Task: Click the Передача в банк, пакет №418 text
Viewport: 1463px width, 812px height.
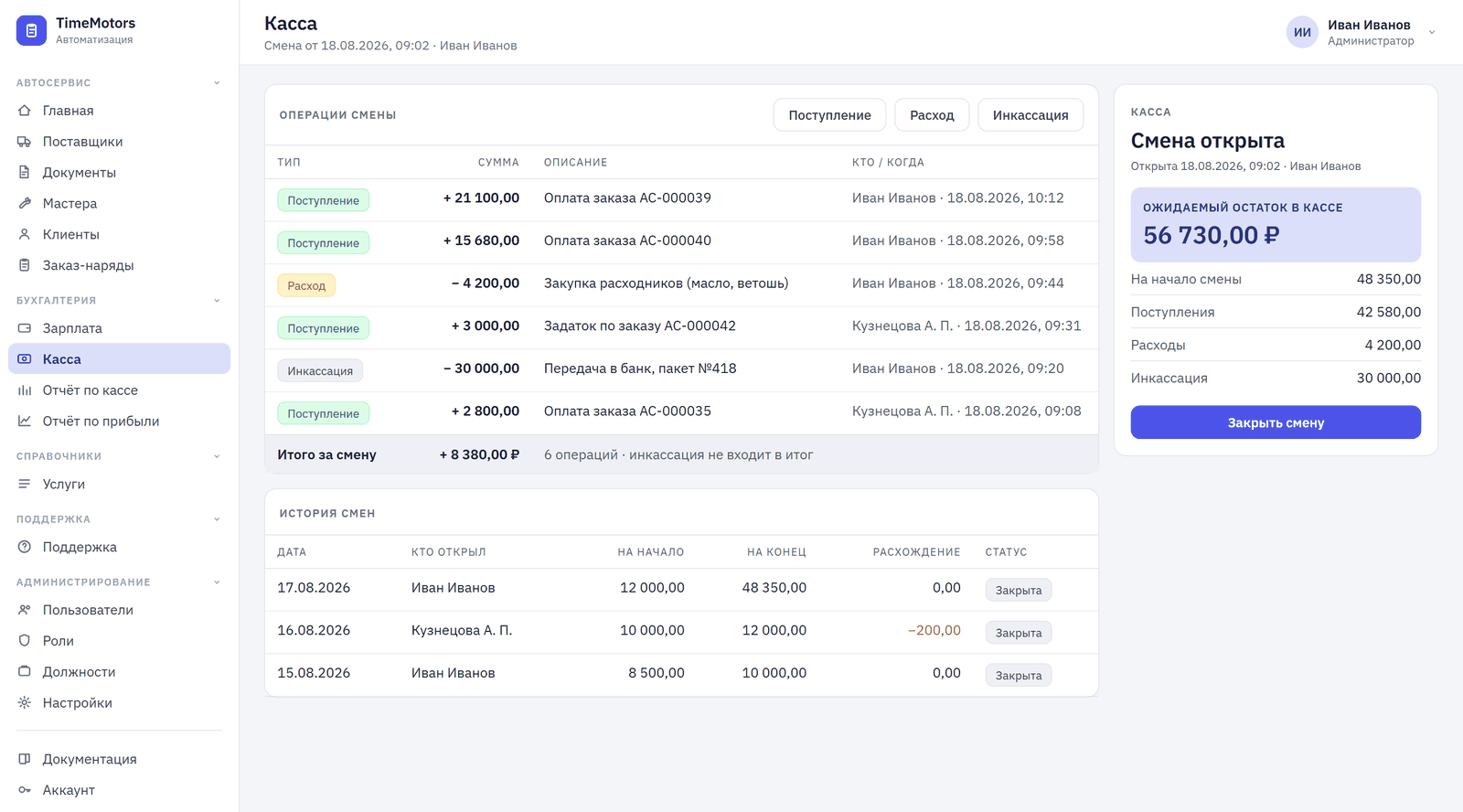Action: [x=640, y=369]
